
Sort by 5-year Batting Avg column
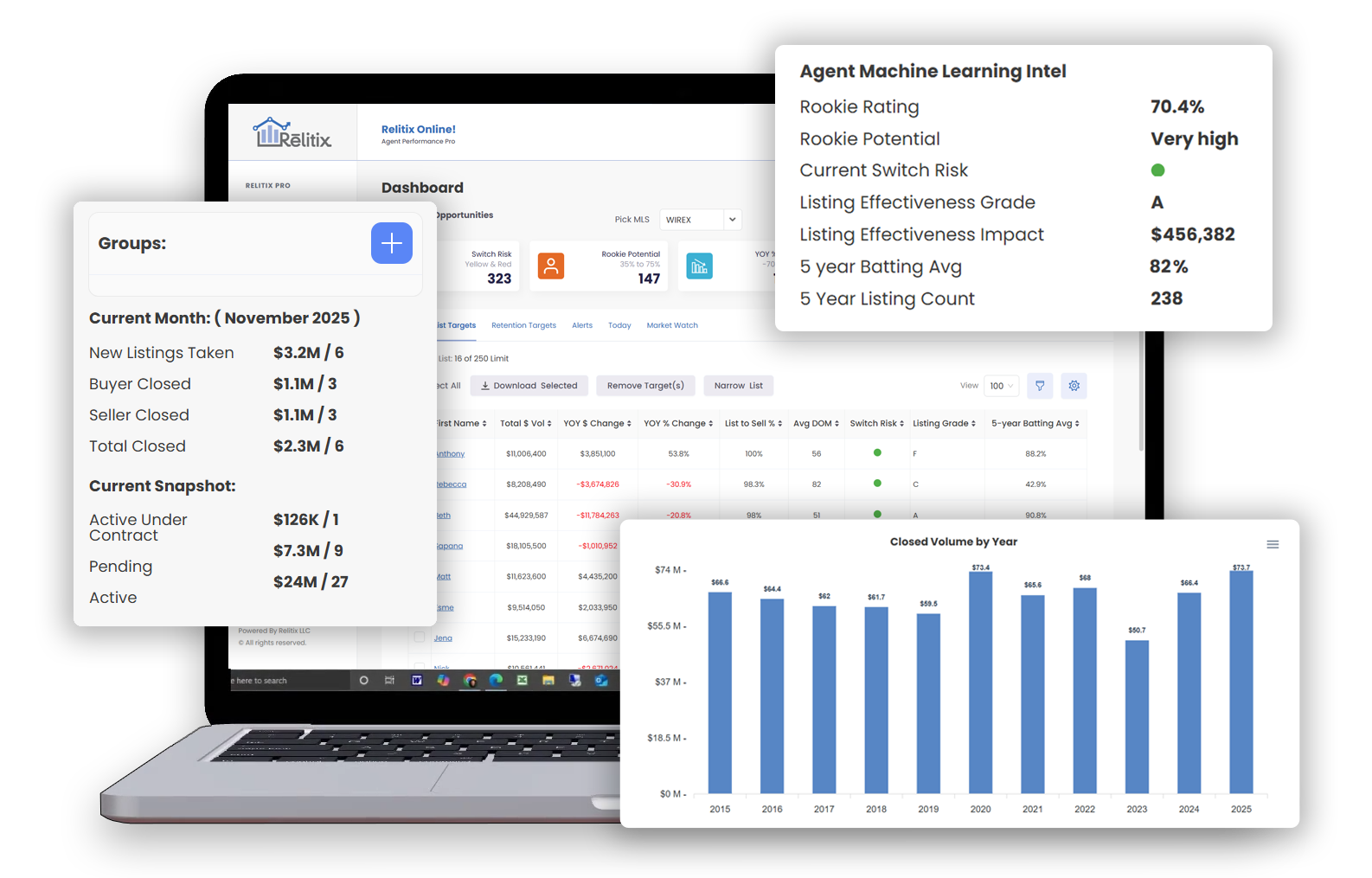pos(1035,424)
